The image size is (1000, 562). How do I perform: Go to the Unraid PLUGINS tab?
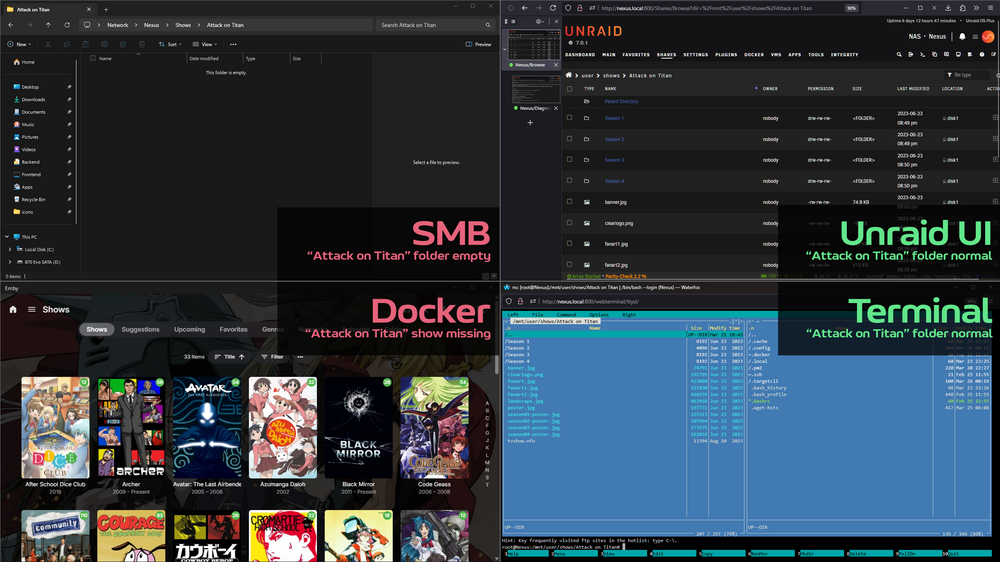coord(726,55)
